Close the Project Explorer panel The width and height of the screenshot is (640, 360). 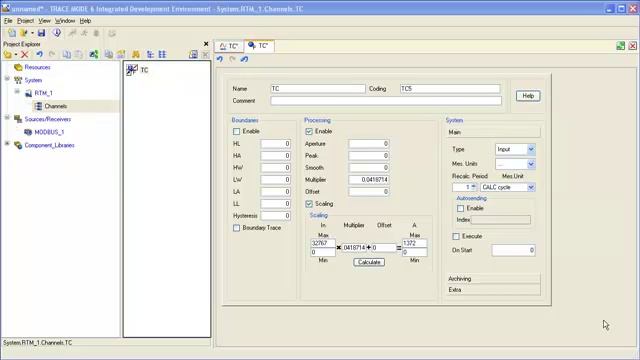tap(206, 44)
